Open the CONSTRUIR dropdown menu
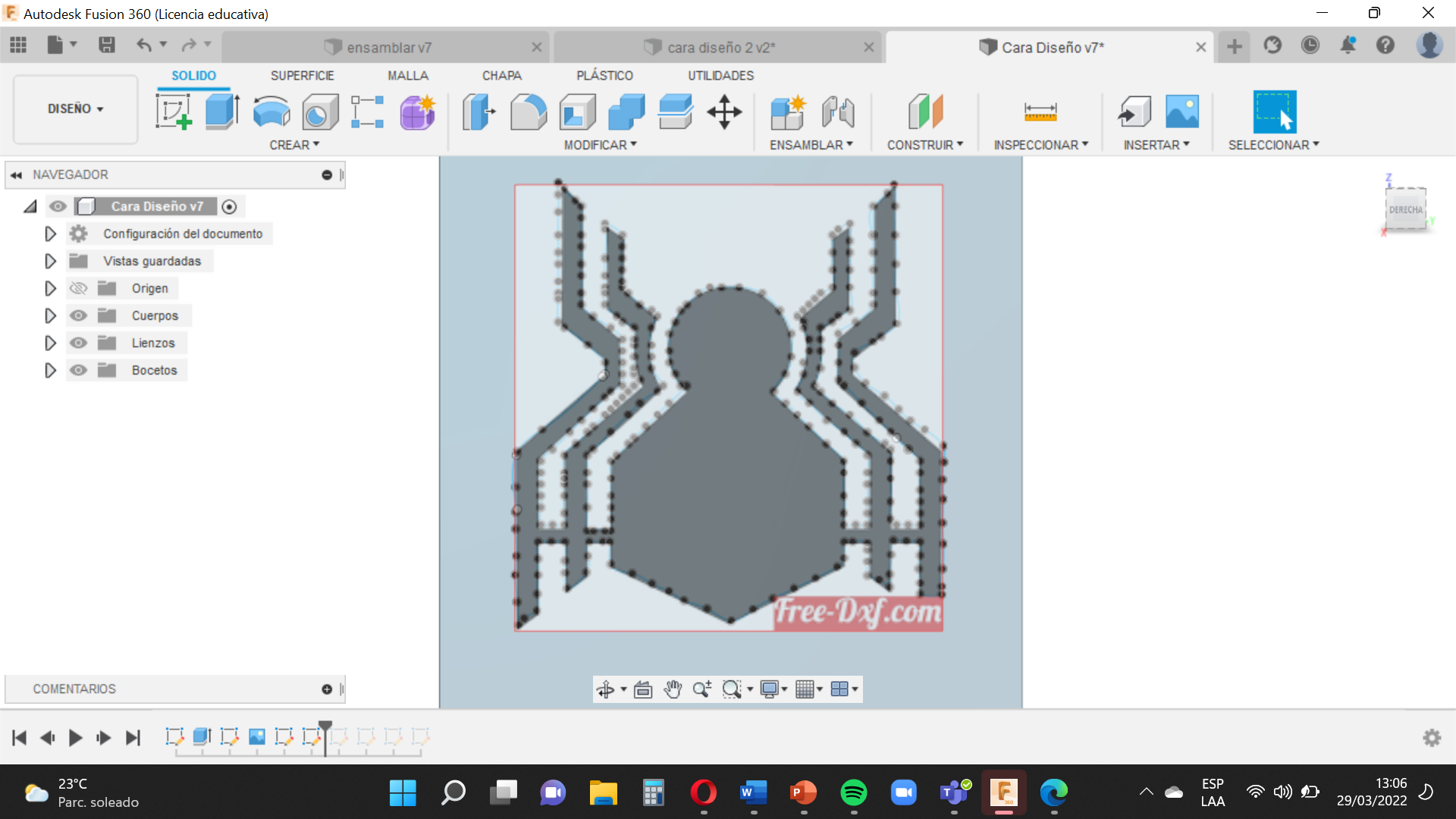 click(925, 145)
